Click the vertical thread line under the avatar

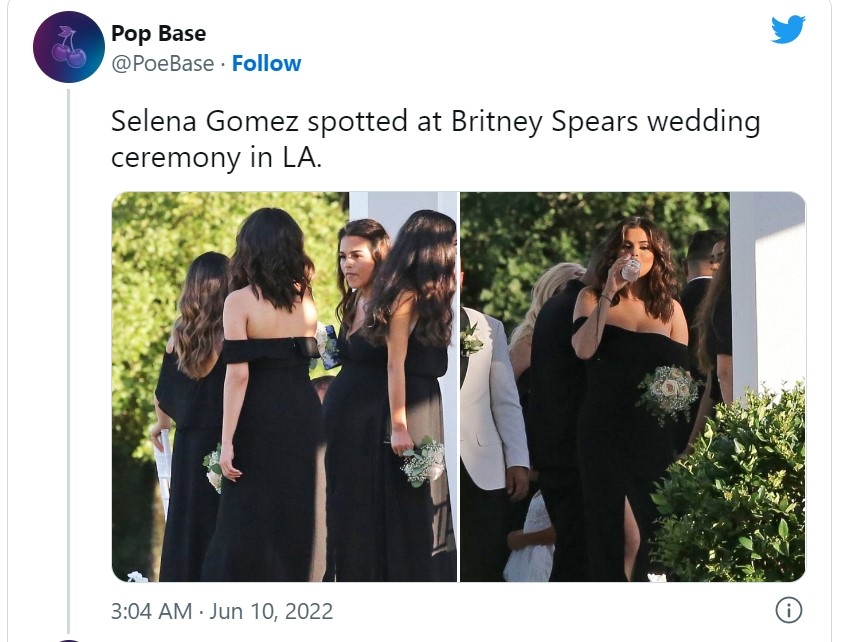pyautogui.click(x=68, y=350)
